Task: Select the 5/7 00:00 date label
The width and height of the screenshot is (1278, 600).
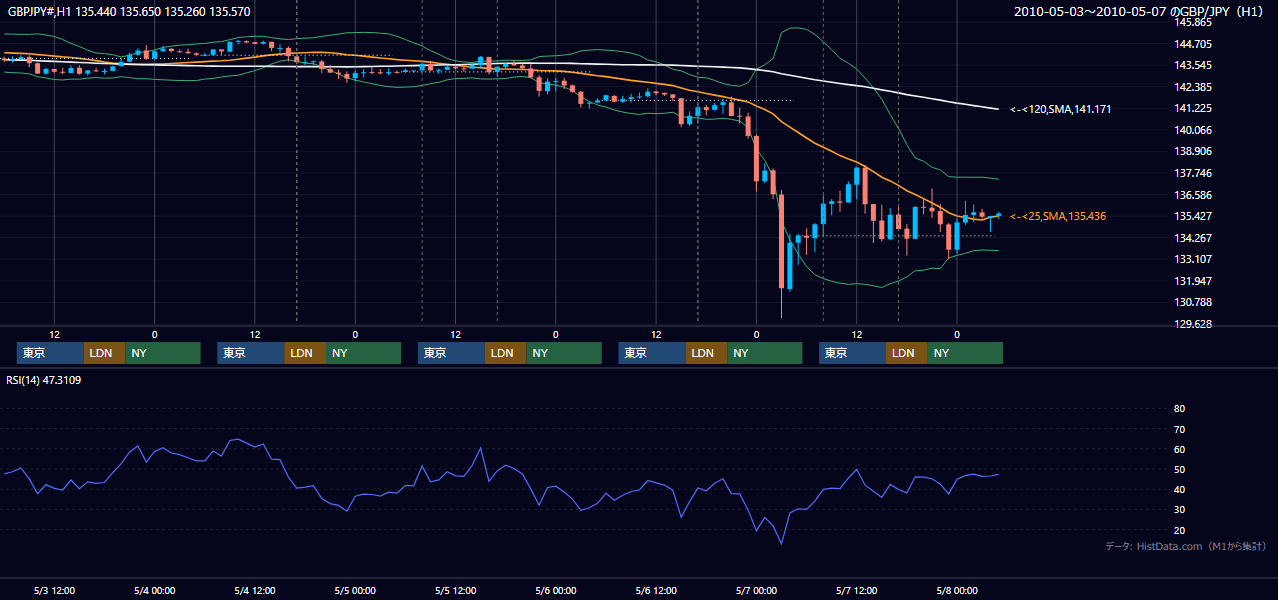Action: pos(756,590)
